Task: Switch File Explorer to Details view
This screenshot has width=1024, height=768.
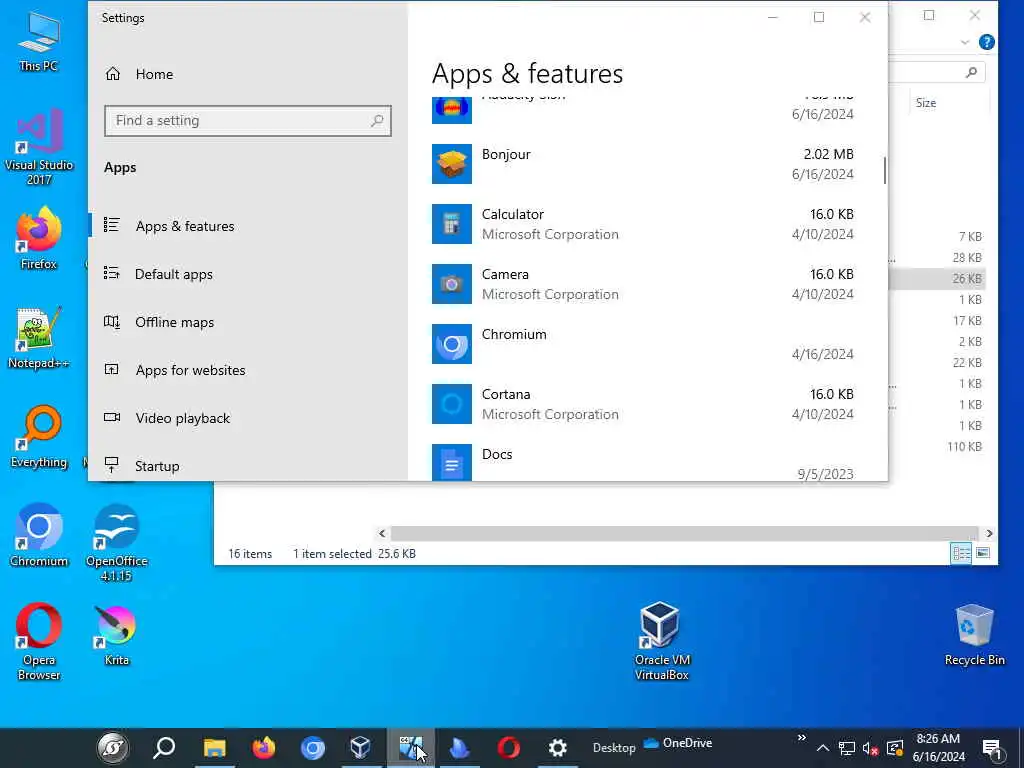Action: [x=961, y=553]
